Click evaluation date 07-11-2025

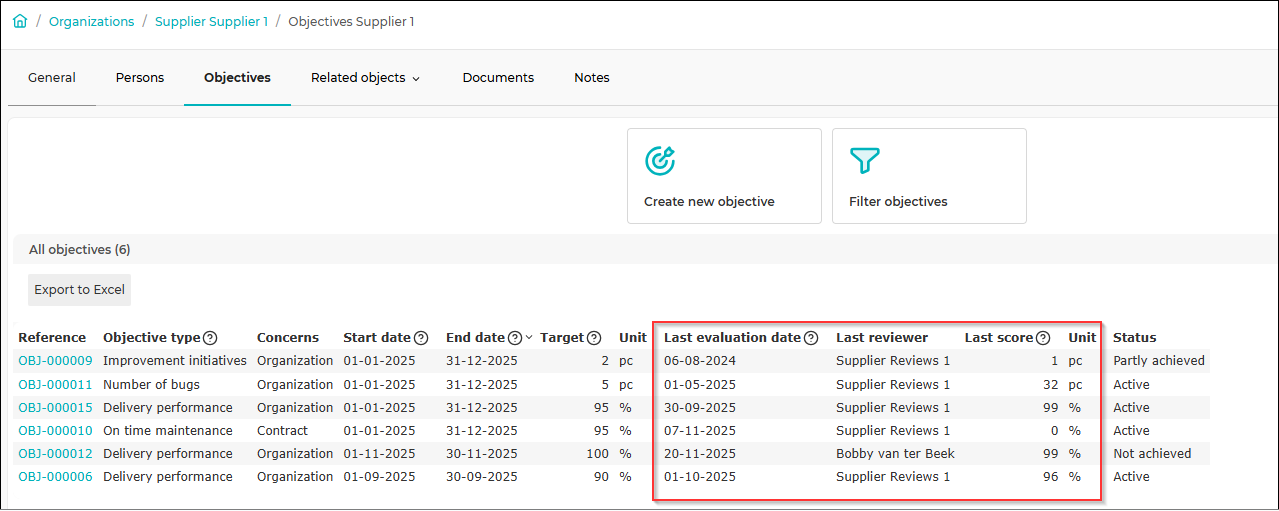(700, 431)
